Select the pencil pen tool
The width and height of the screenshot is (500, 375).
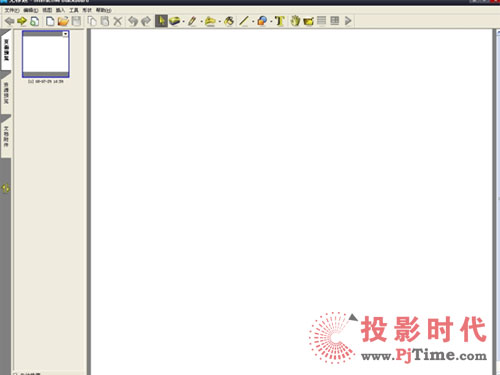pos(192,21)
